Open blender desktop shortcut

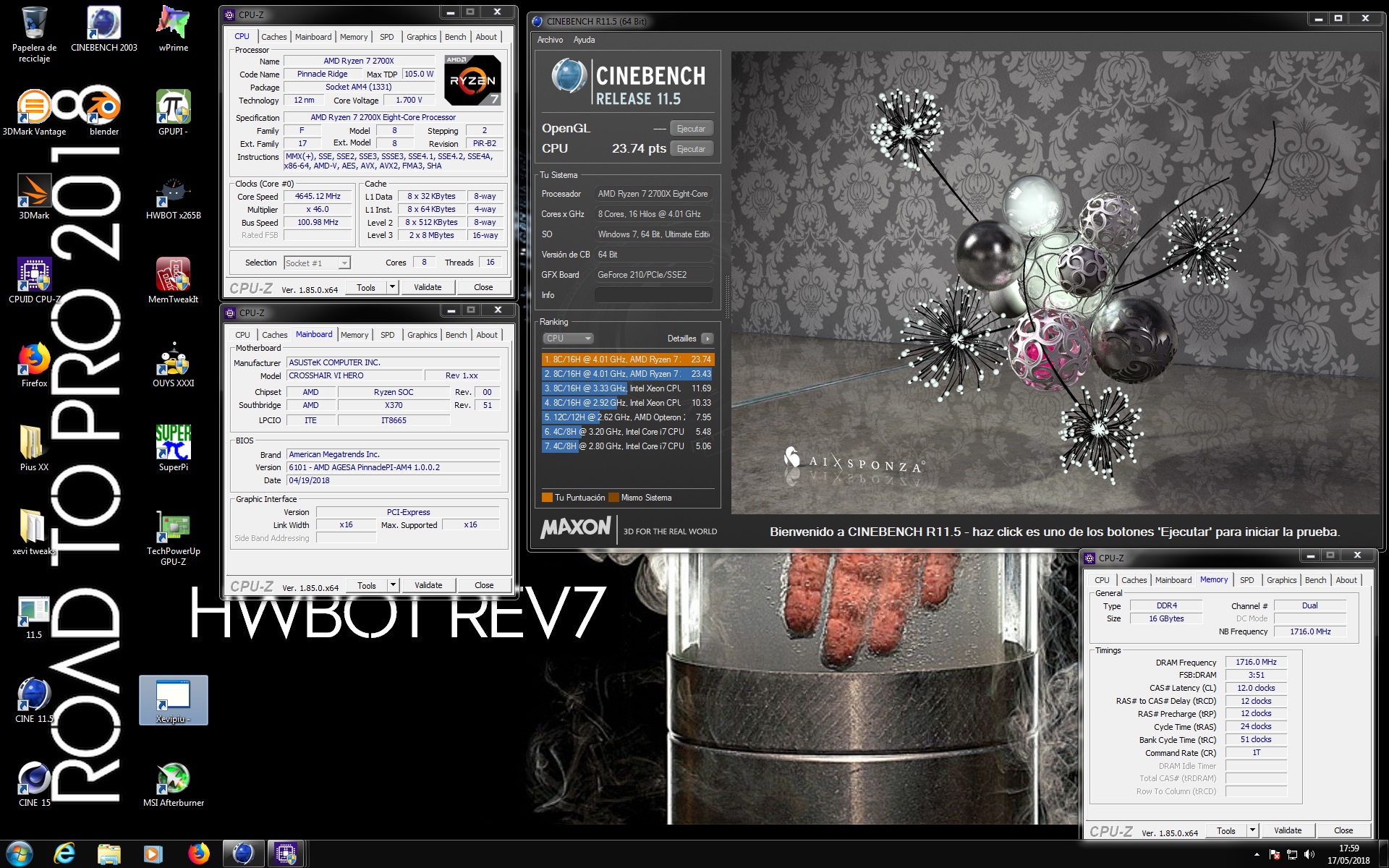(103, 112)
